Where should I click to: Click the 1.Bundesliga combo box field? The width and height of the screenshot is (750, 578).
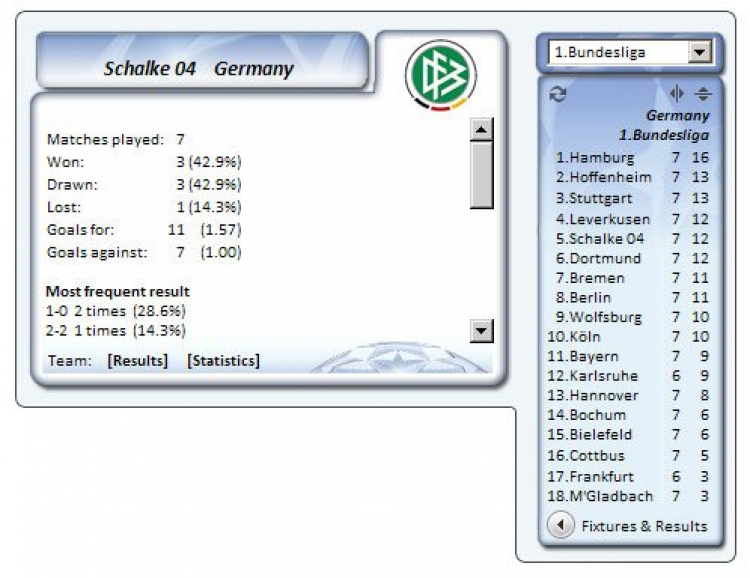(630, 52)
